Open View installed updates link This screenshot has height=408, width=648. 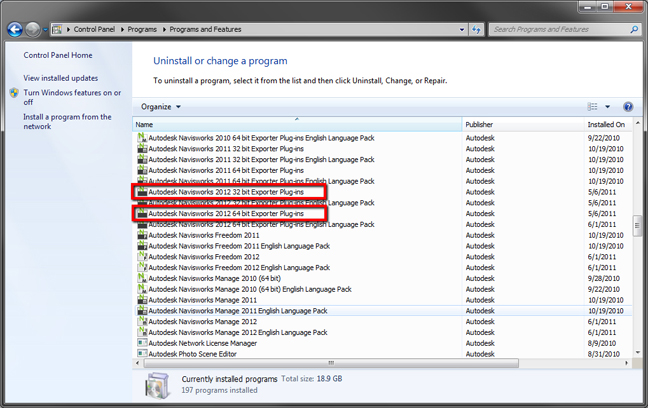[x=61, y=78]
